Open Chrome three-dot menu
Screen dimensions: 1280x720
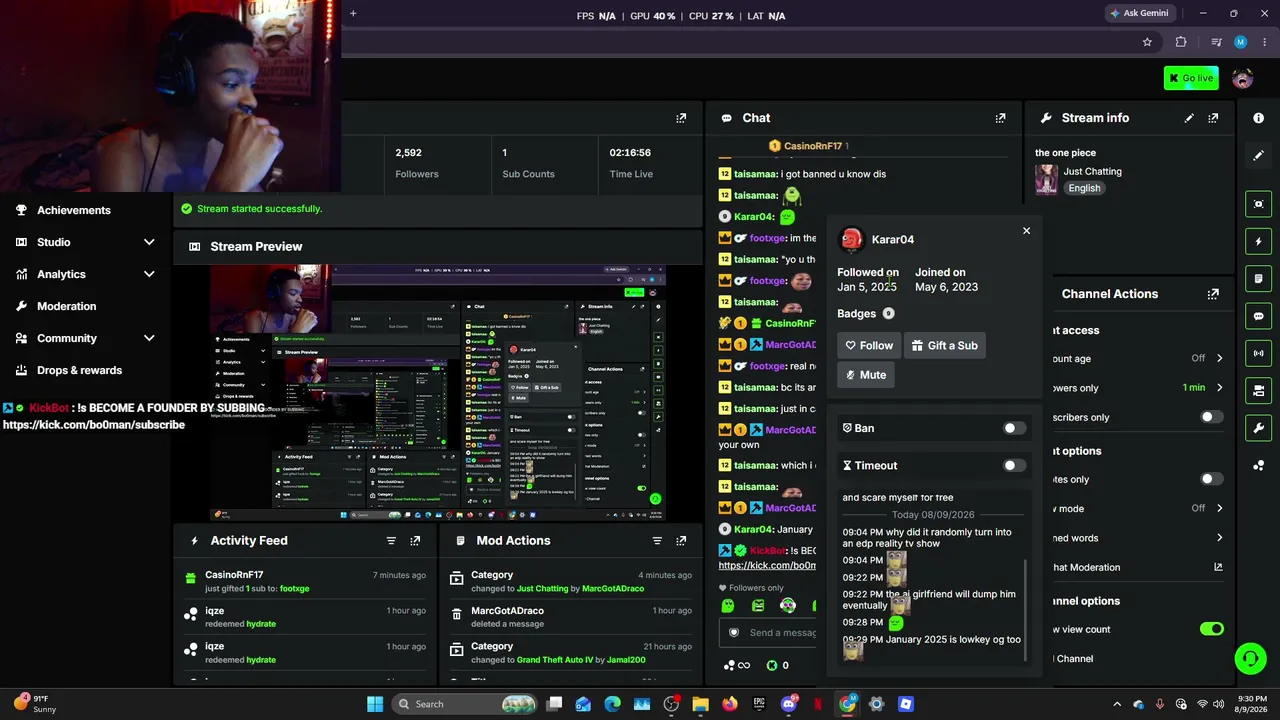point(1265,42)
